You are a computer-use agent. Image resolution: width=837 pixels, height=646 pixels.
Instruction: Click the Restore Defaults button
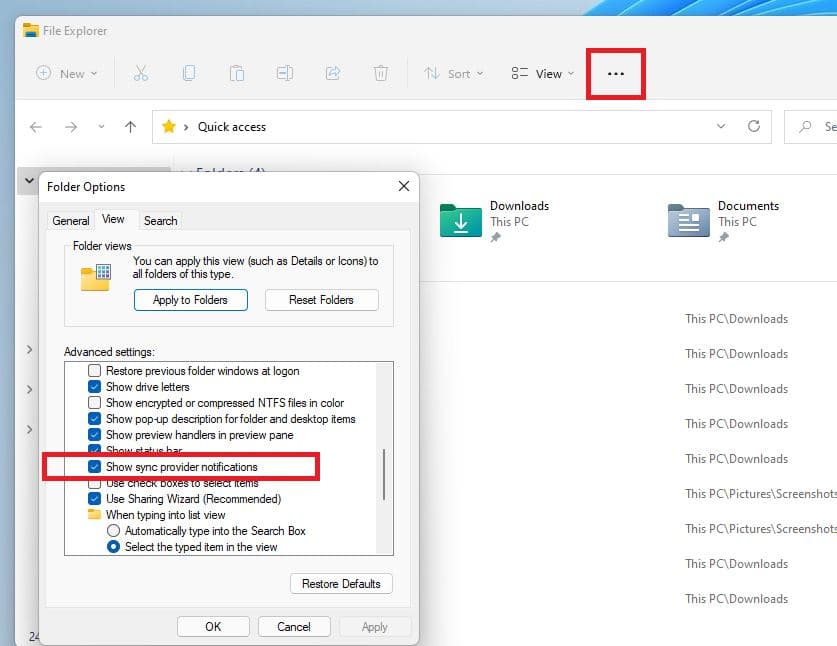[341, 584]
